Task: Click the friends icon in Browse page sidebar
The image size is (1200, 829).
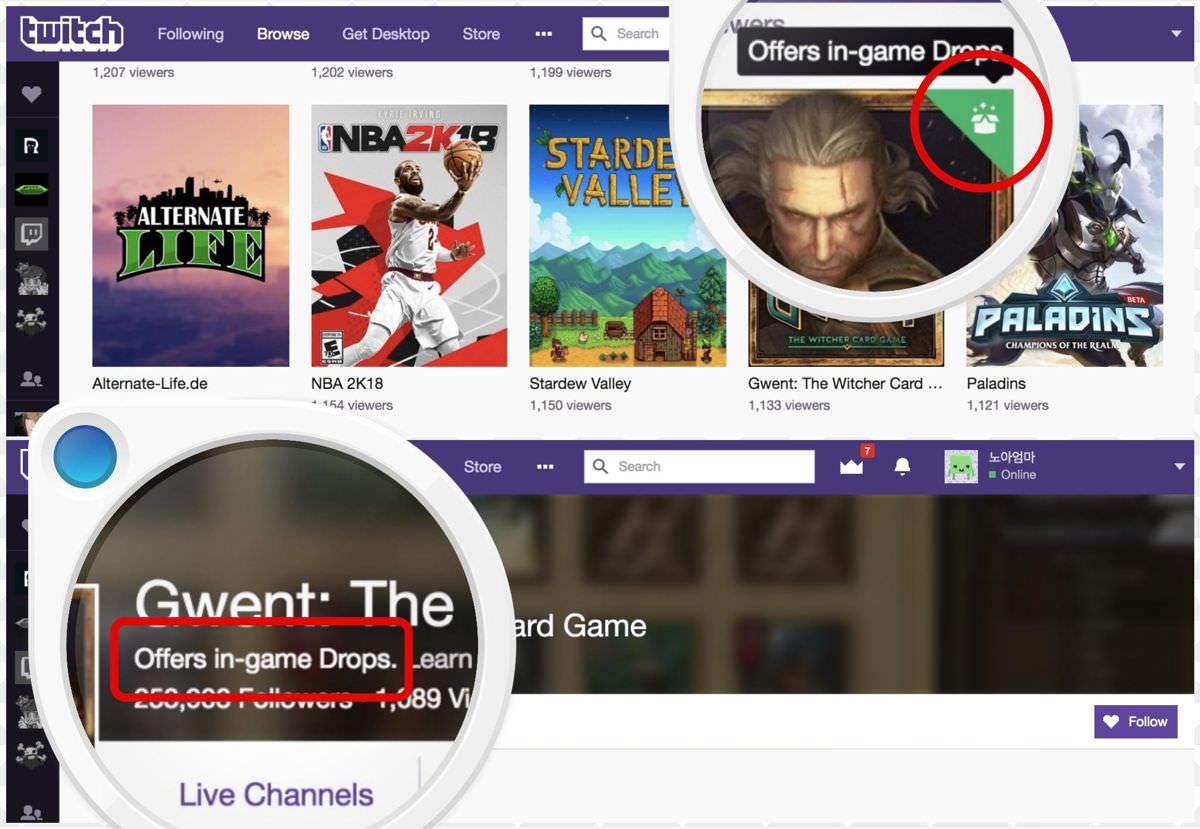Action: pyautogui.click(x=32, y=379)
